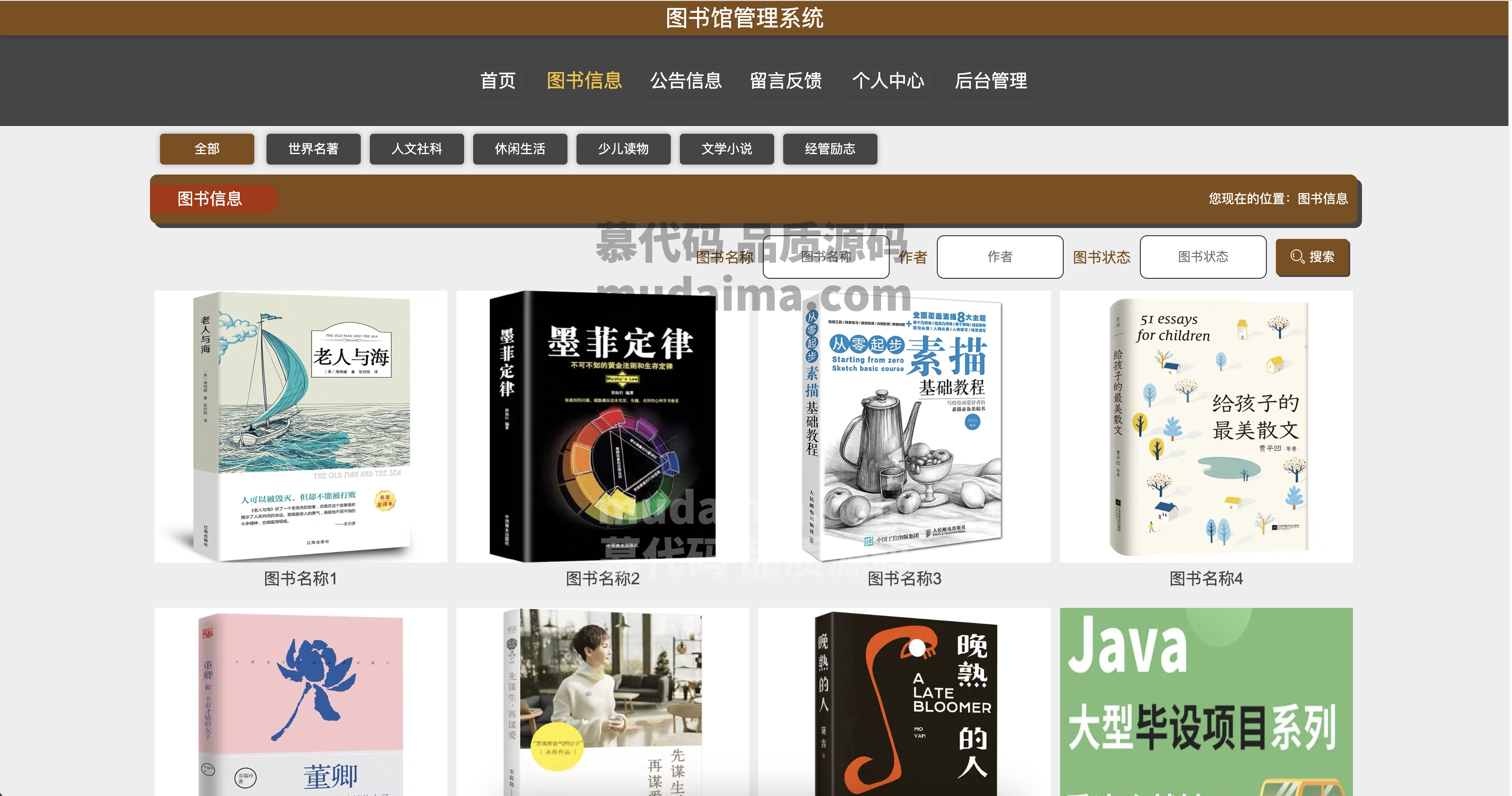Image resolution: width=1512 pixels, height=796 pixels.
Task: Focus the 作者 input field
Action: pyautogui.click(x=999, y=257)
